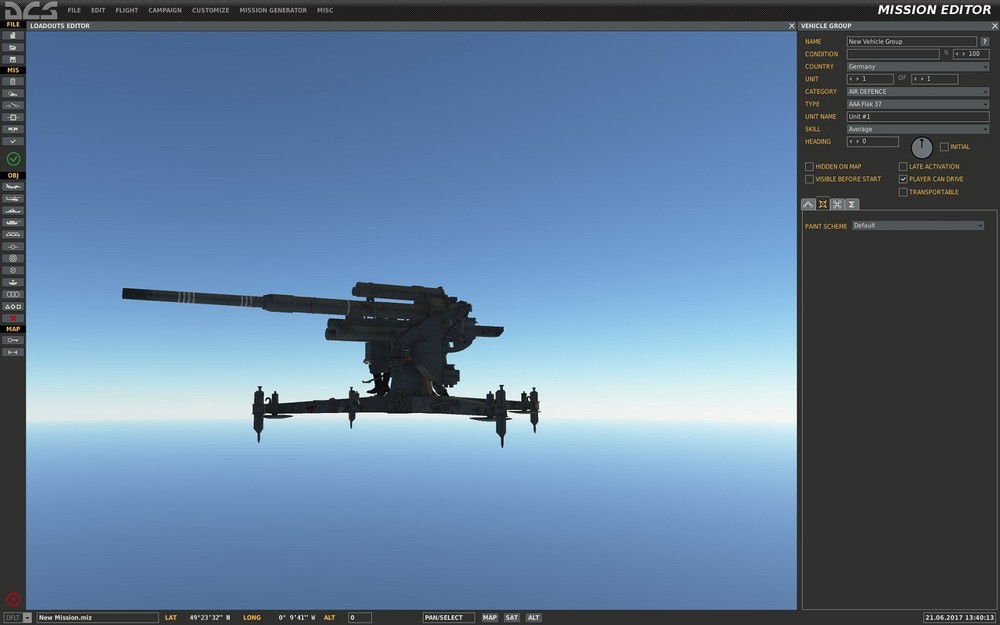Close the Loadouts Editor panel
Image resolution: width=1000 pixels, height=625 pixels.
(x=791, y=26)
